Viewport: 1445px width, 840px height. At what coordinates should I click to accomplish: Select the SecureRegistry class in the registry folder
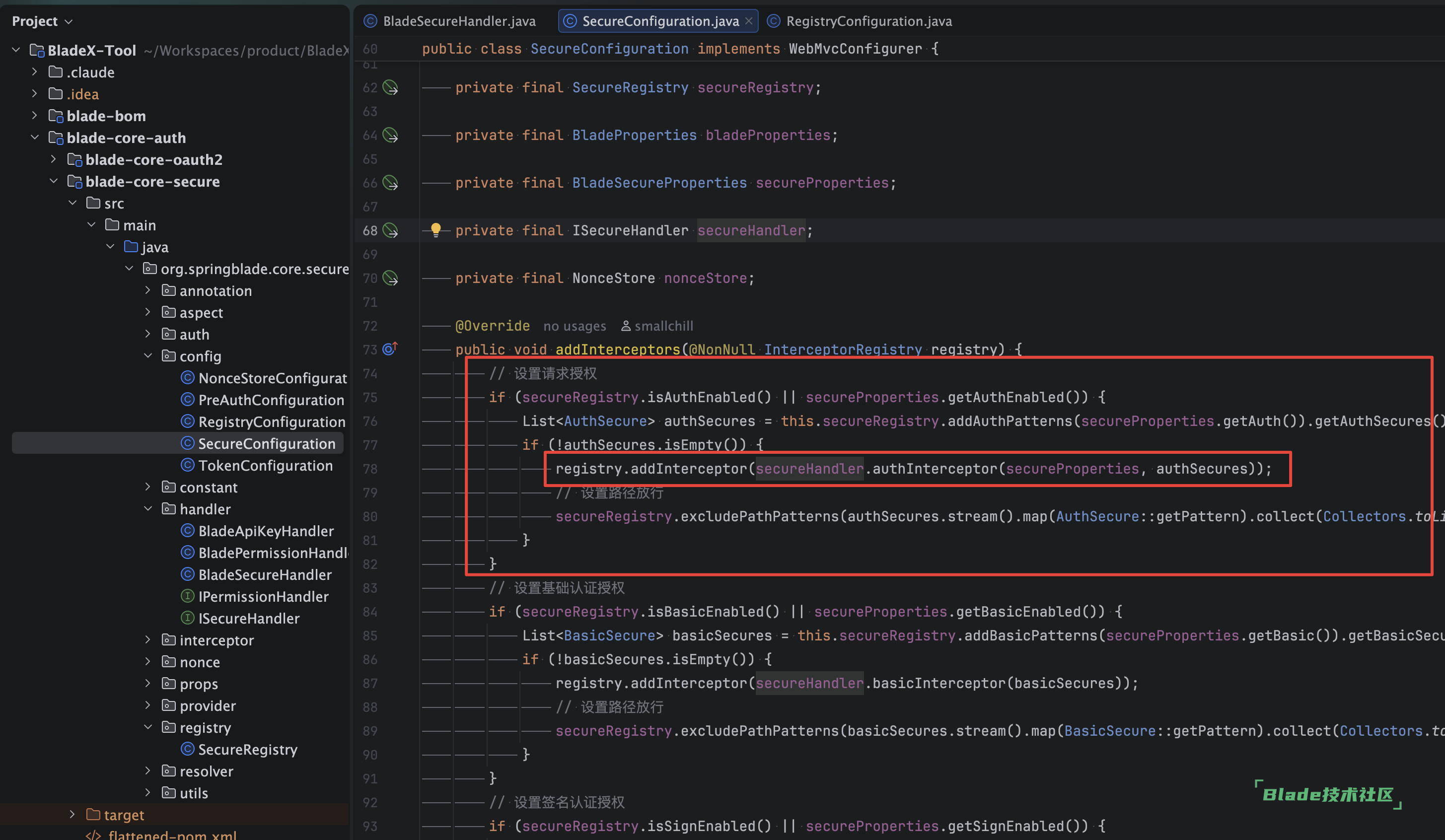click(x=247, y=750)
